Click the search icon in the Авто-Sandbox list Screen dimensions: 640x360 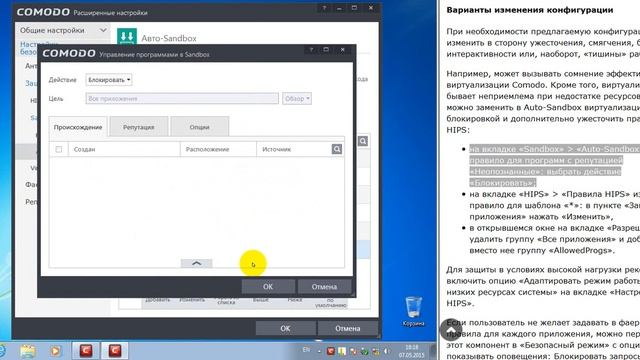[363, 141]
